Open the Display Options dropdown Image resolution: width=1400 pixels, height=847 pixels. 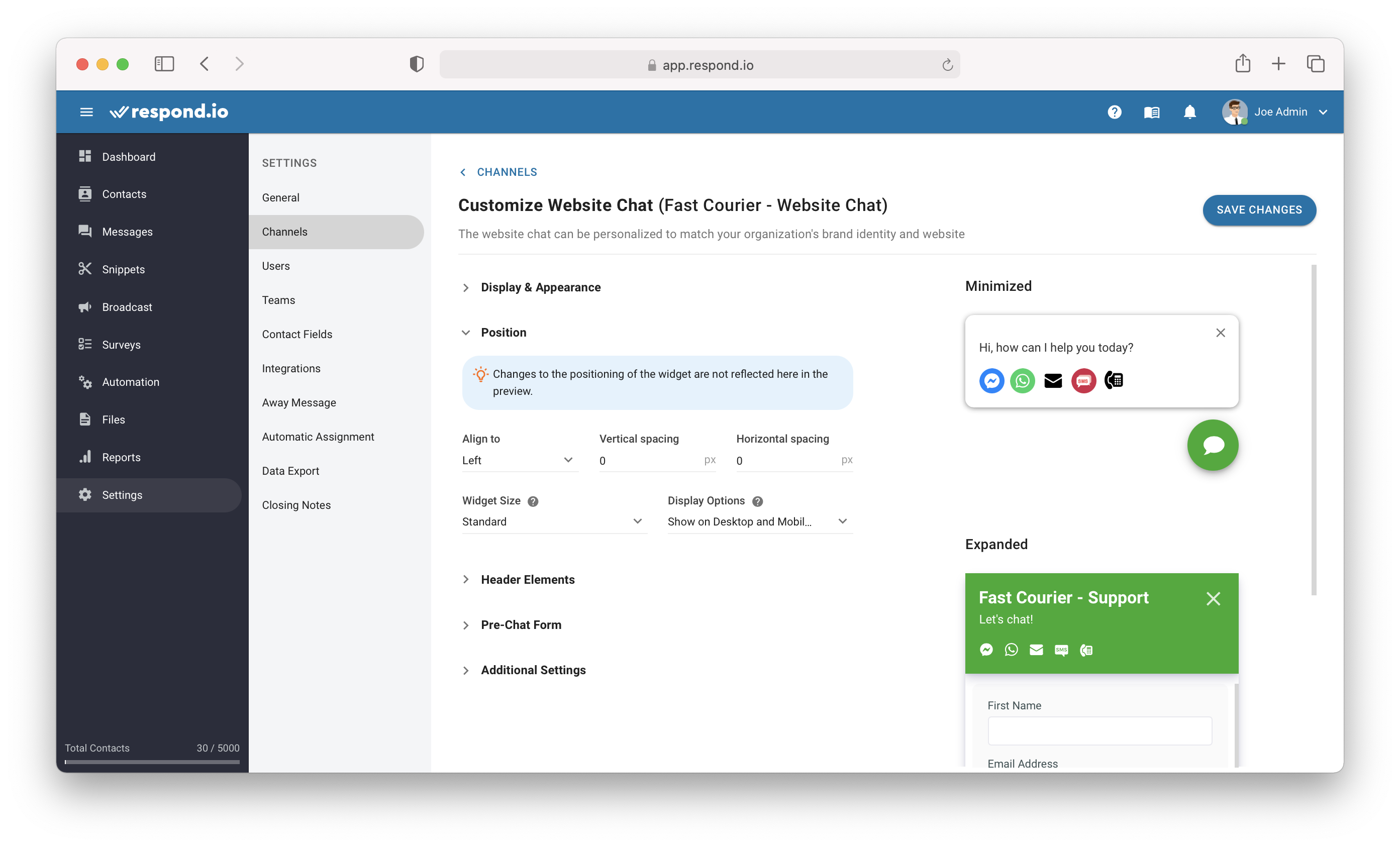pos(758,521)
